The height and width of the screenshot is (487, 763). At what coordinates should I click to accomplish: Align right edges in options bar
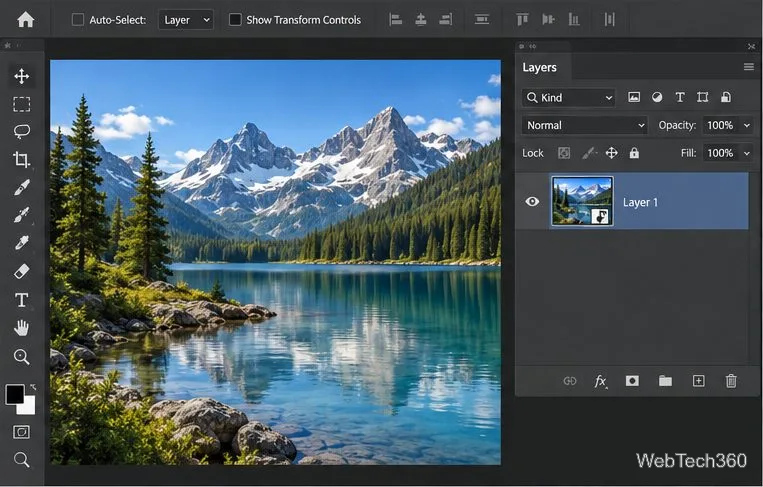pos(446,19)
